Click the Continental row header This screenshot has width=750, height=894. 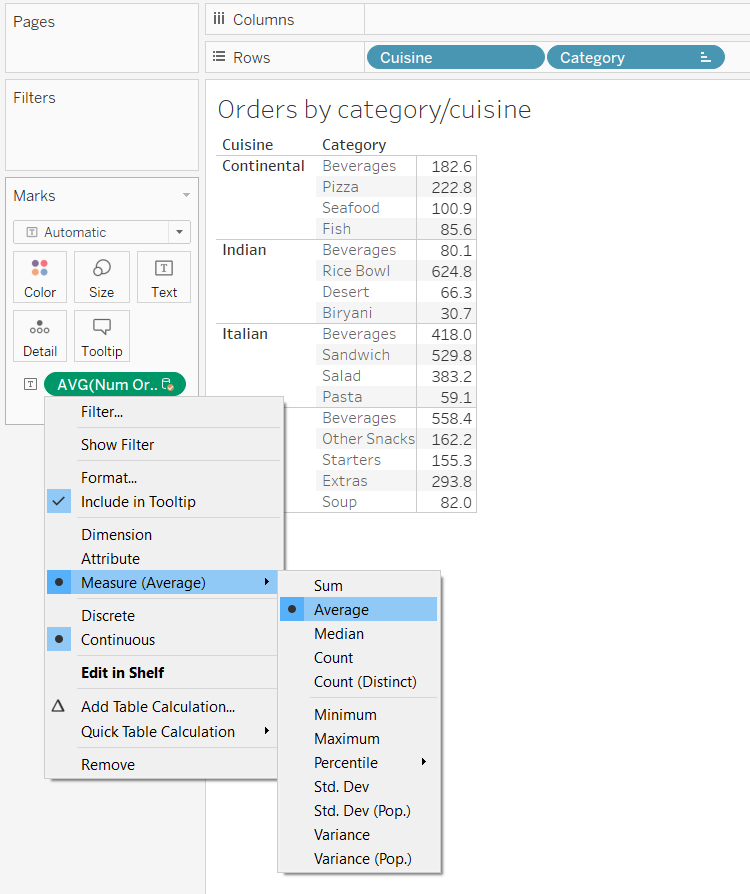tap(263, 166)
